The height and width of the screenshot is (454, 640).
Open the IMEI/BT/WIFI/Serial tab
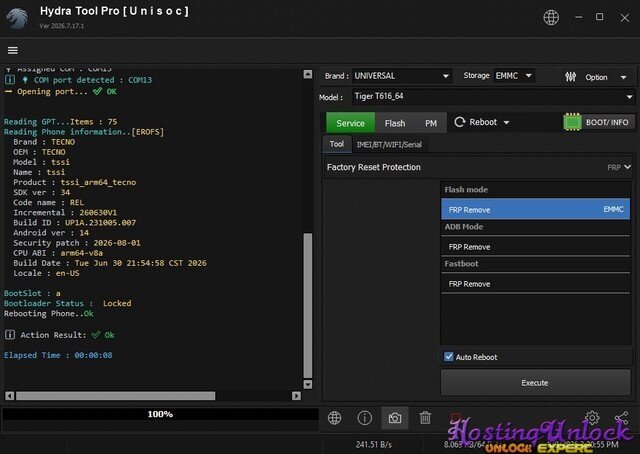pyautogui.click(x=389, y=145)
